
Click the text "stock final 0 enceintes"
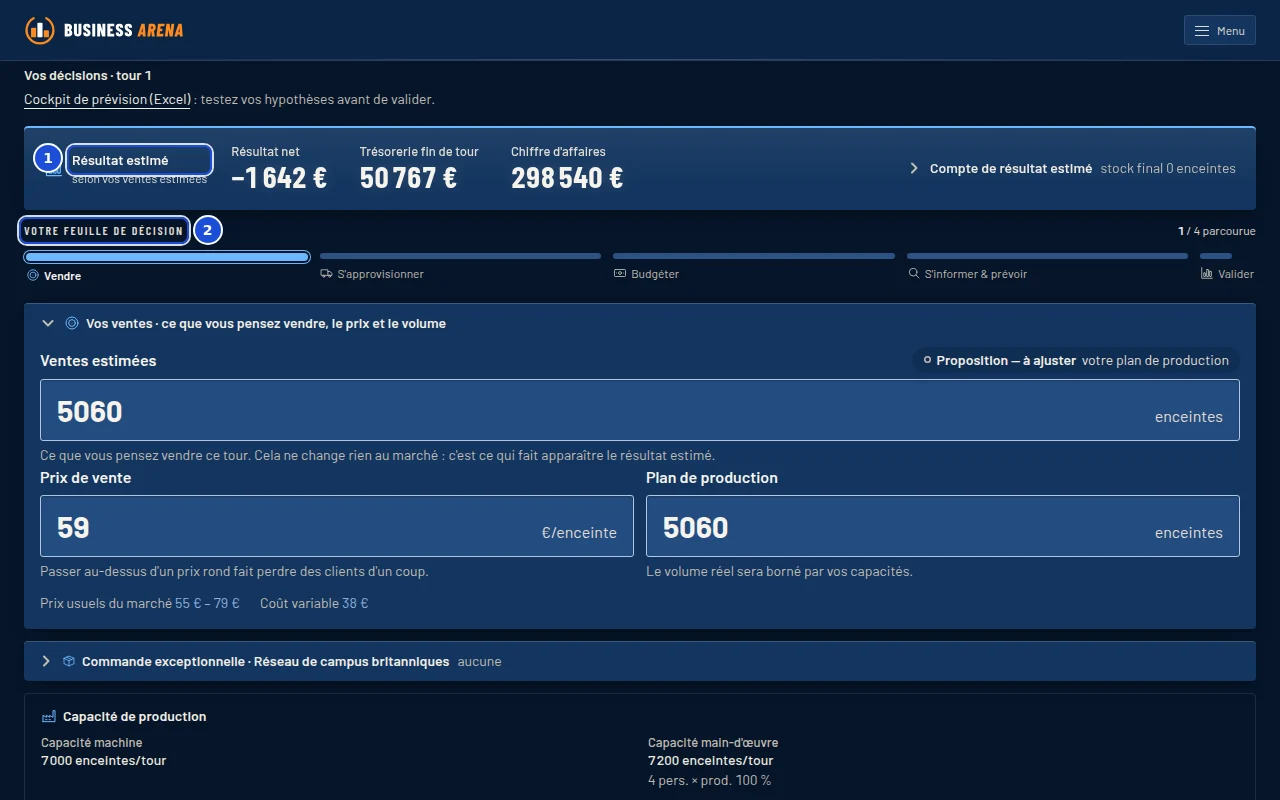[x=1168, y=169]
